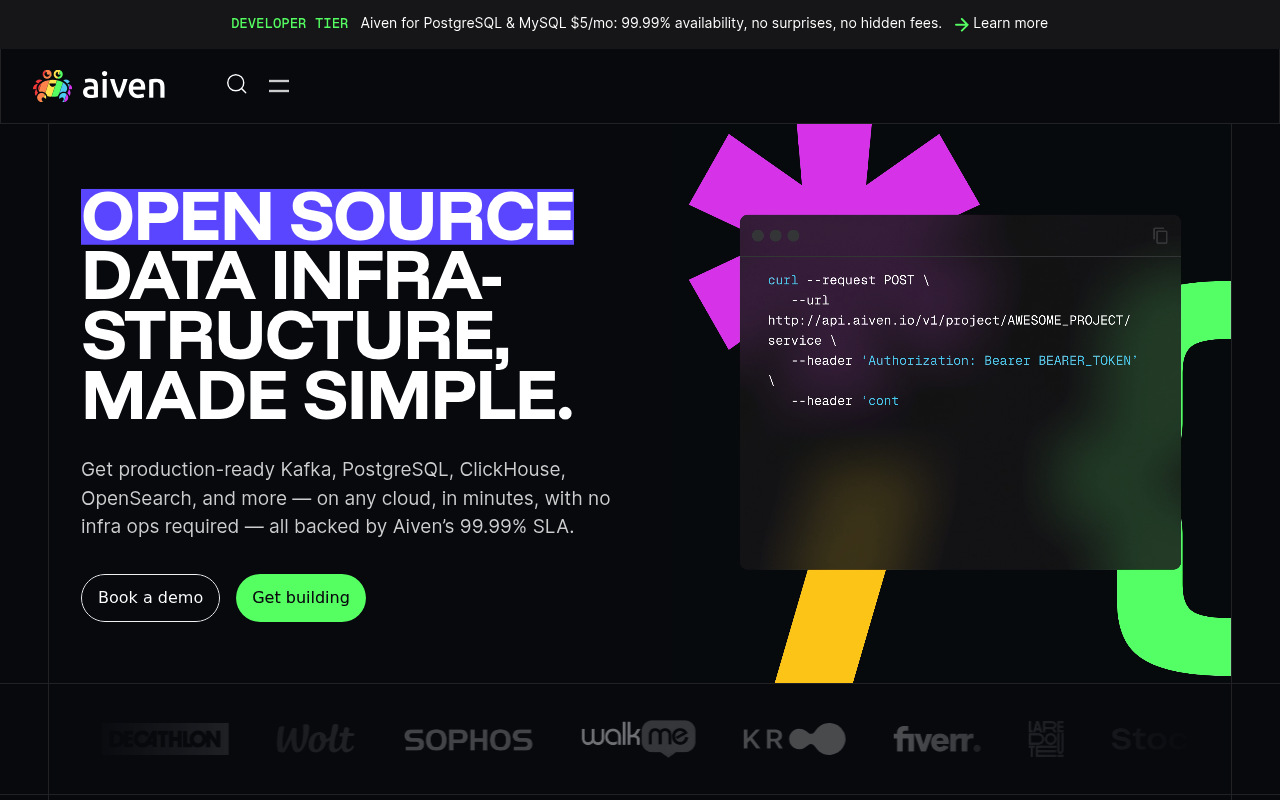
Task: Open the search icon in header
Action: click(x=237, y=85)
